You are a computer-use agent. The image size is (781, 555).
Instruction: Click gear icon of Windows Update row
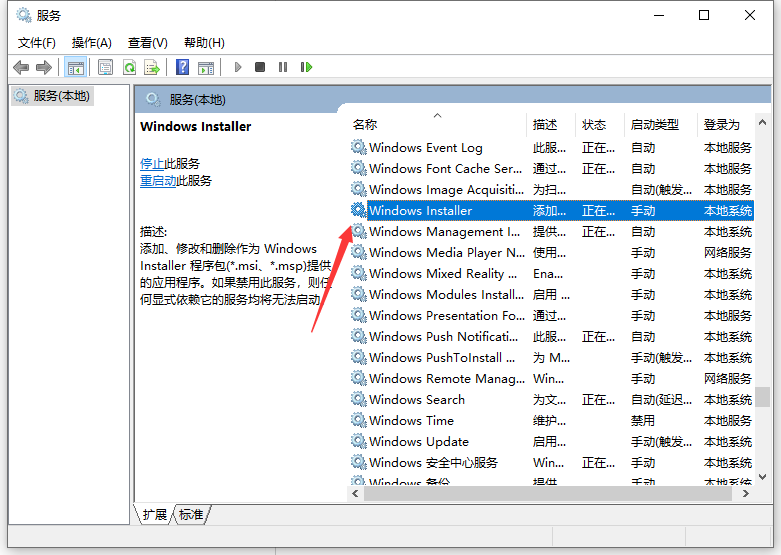359,441
